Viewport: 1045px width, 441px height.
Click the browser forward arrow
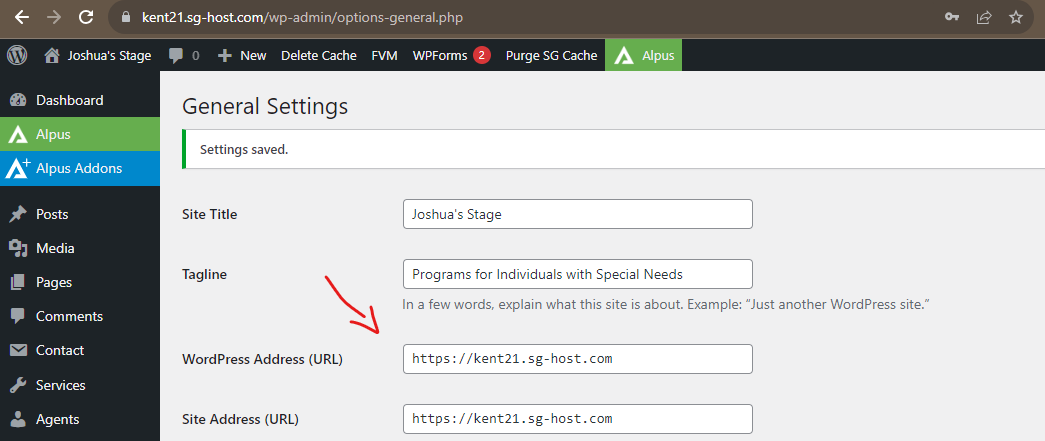point(54,17)
